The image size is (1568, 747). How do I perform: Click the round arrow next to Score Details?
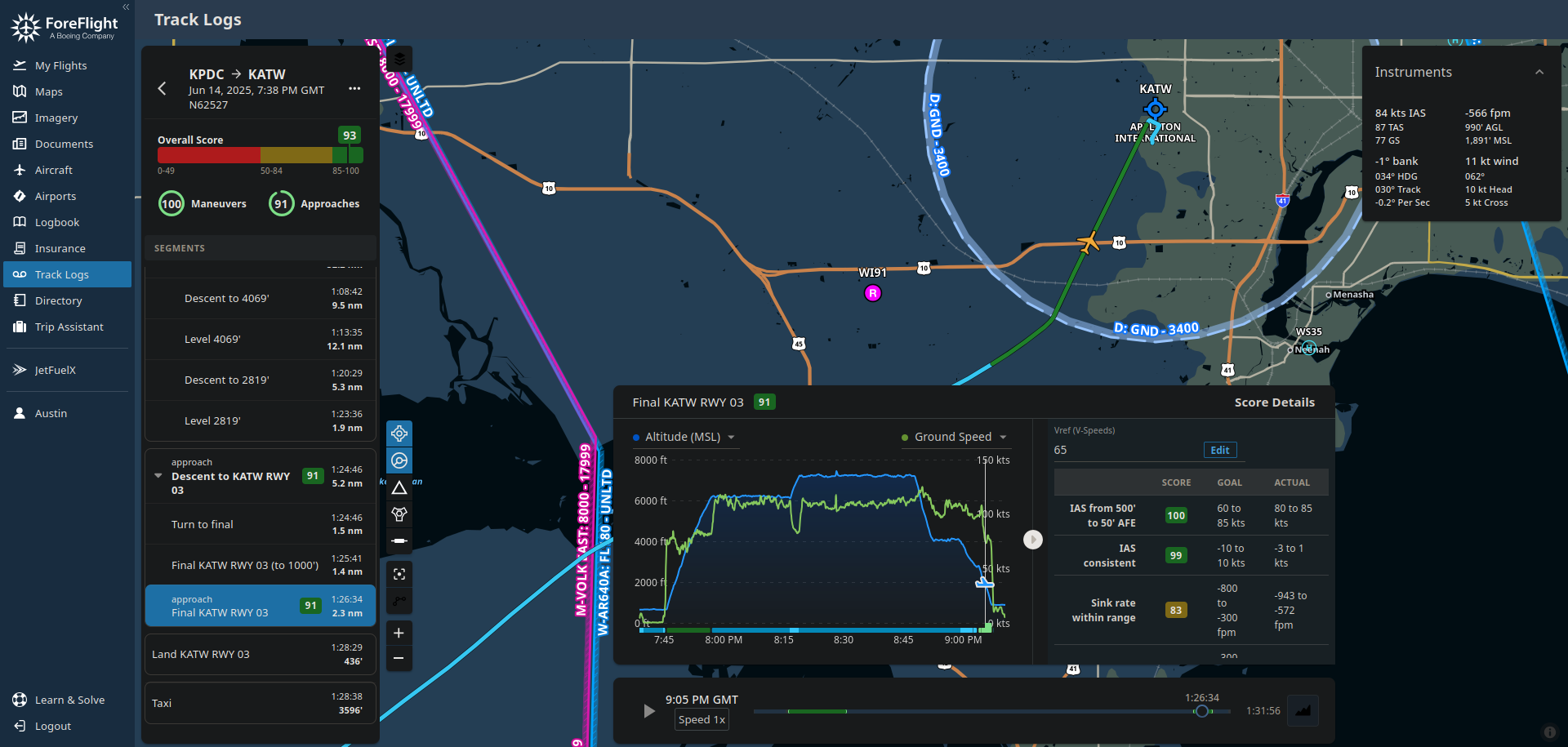point(1033,540)
